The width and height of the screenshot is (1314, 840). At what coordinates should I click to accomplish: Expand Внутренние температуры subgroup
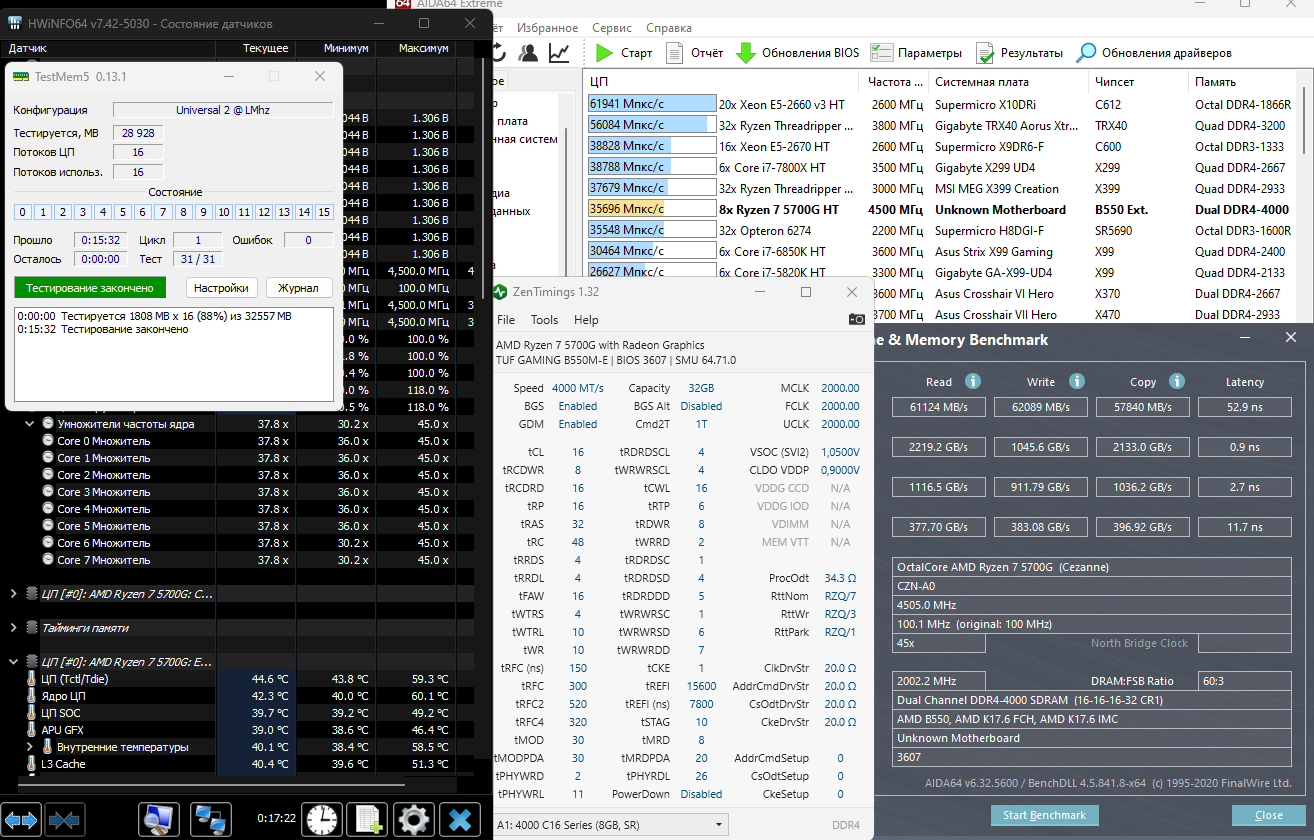(x=30, y=747)
